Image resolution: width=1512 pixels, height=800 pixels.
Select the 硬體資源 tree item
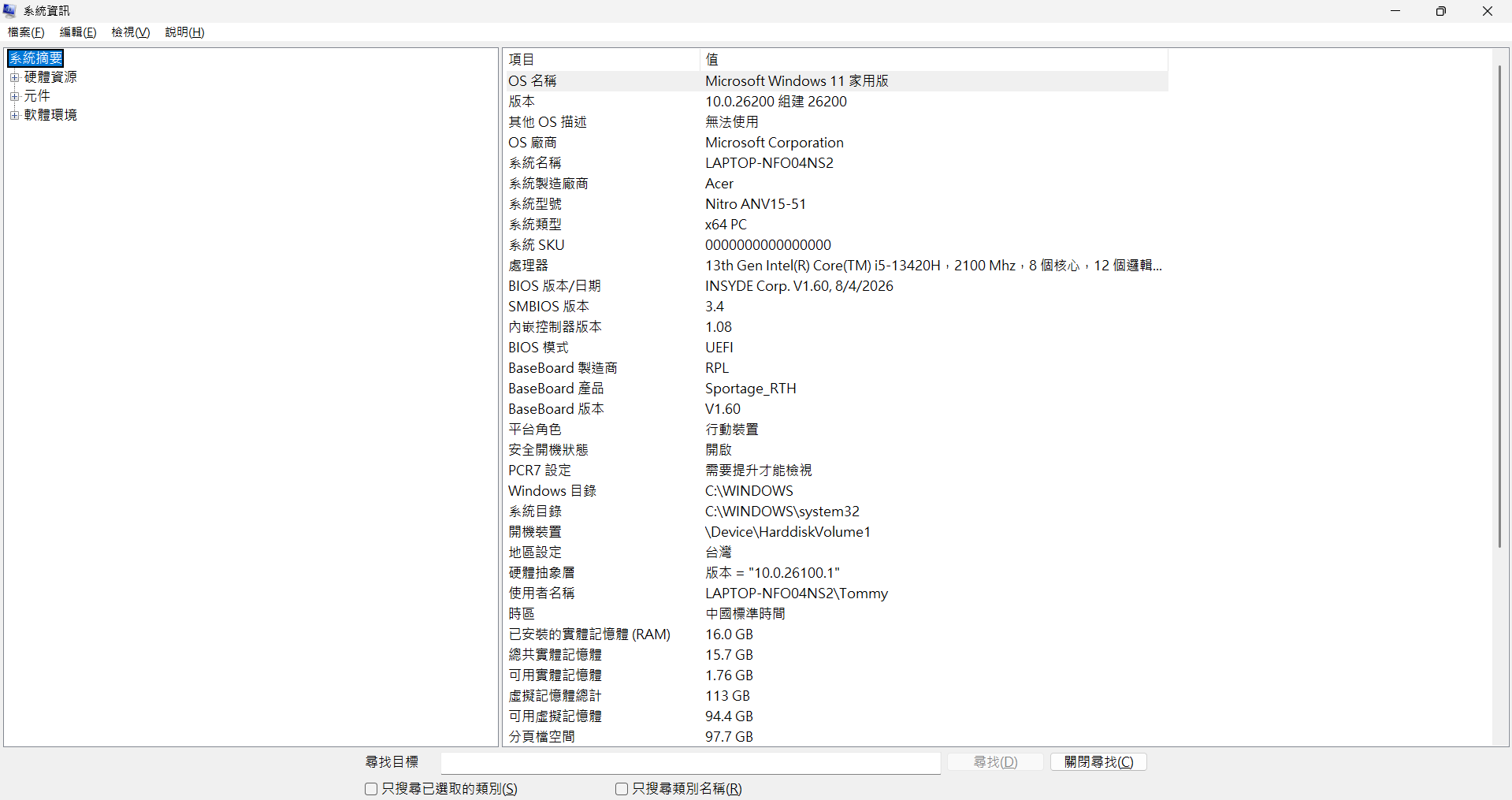coord(50,77)
